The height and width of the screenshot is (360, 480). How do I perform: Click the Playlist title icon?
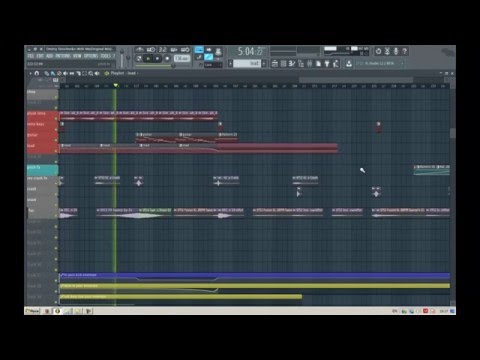(x=107, y=73)
